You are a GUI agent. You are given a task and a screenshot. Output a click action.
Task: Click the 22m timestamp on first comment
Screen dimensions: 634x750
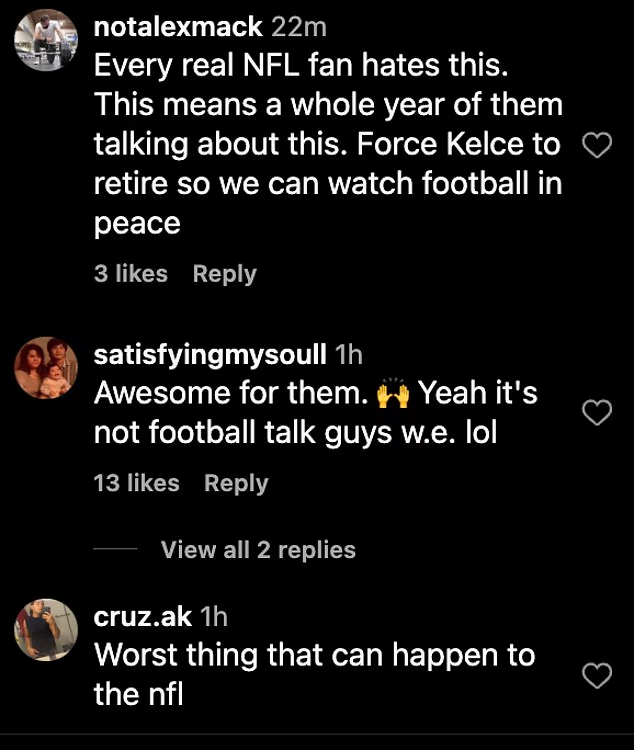(x=298, y=27)
